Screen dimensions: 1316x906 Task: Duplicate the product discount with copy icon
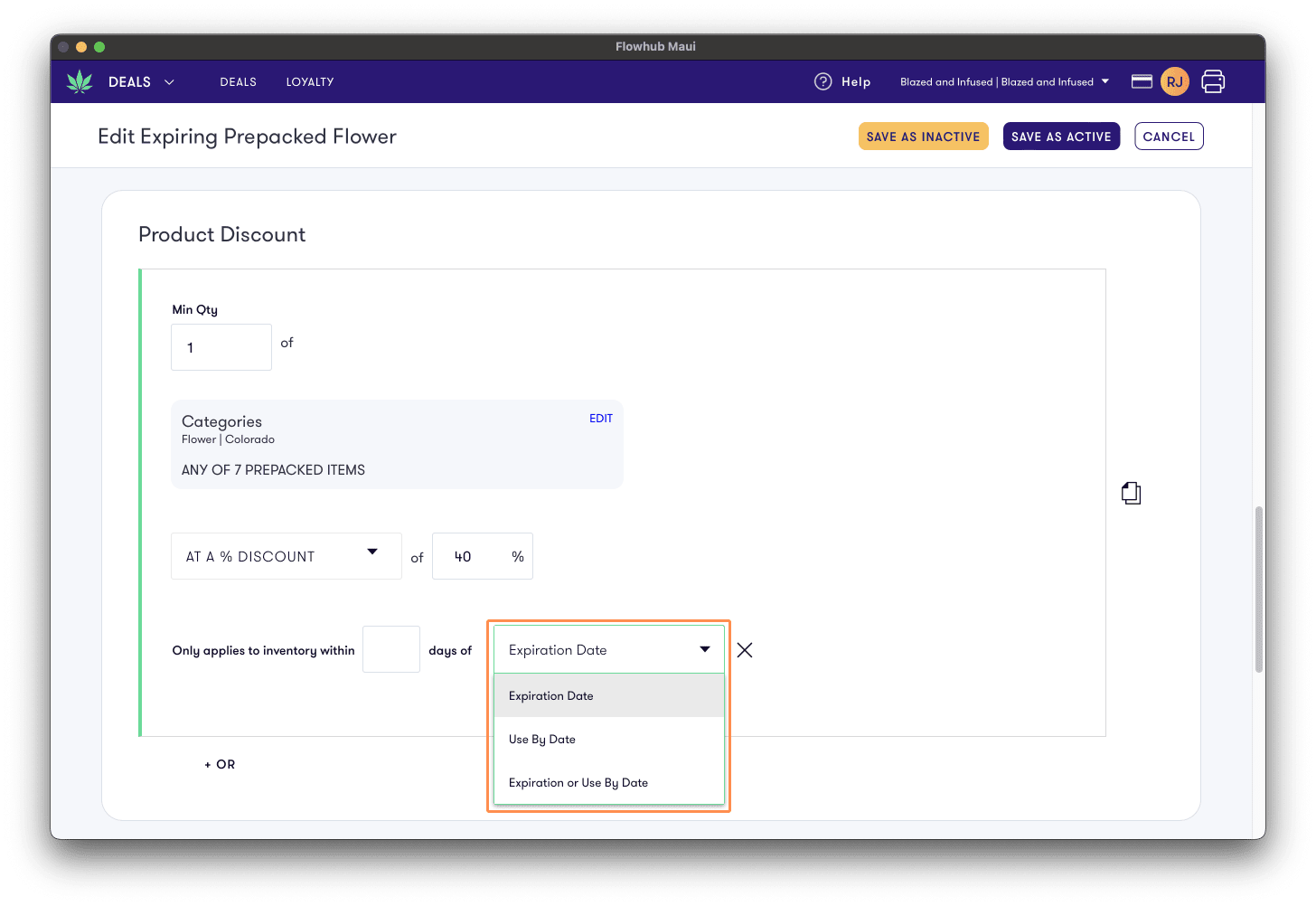click(x=1131, y=493)
